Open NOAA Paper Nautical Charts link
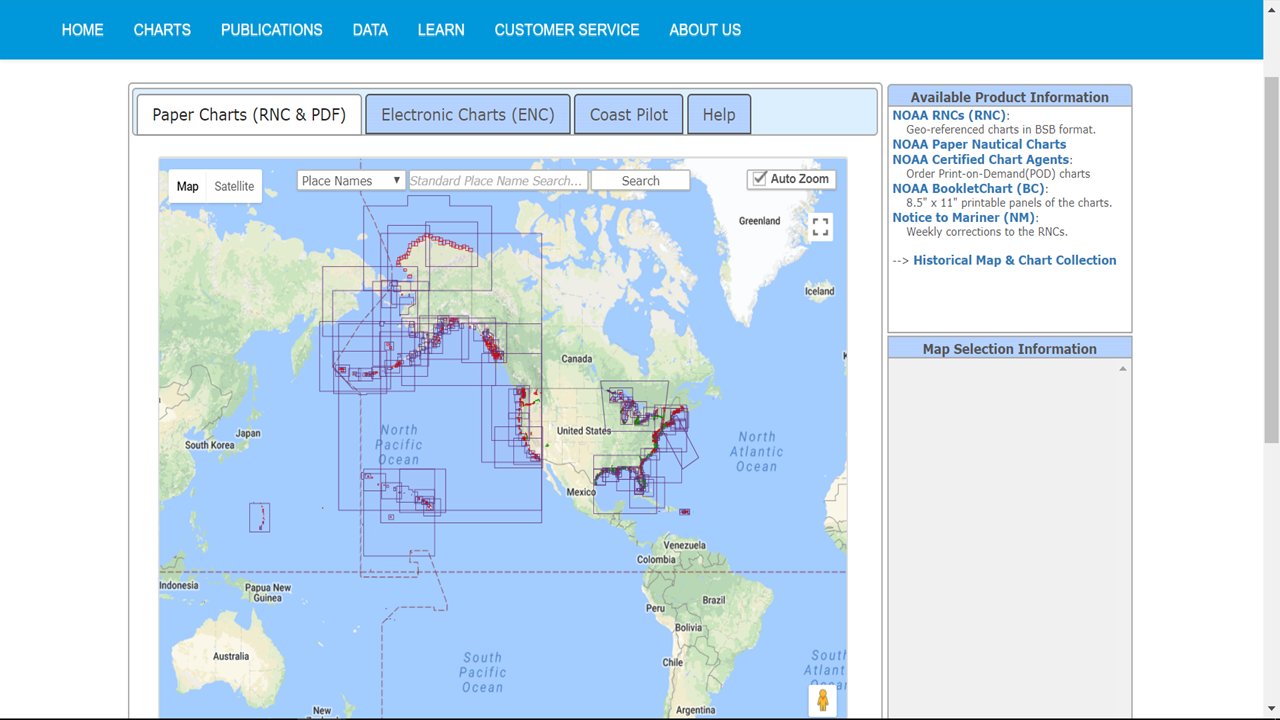The height and width of the screenshot is (720, 1280). tap(979, 144)
